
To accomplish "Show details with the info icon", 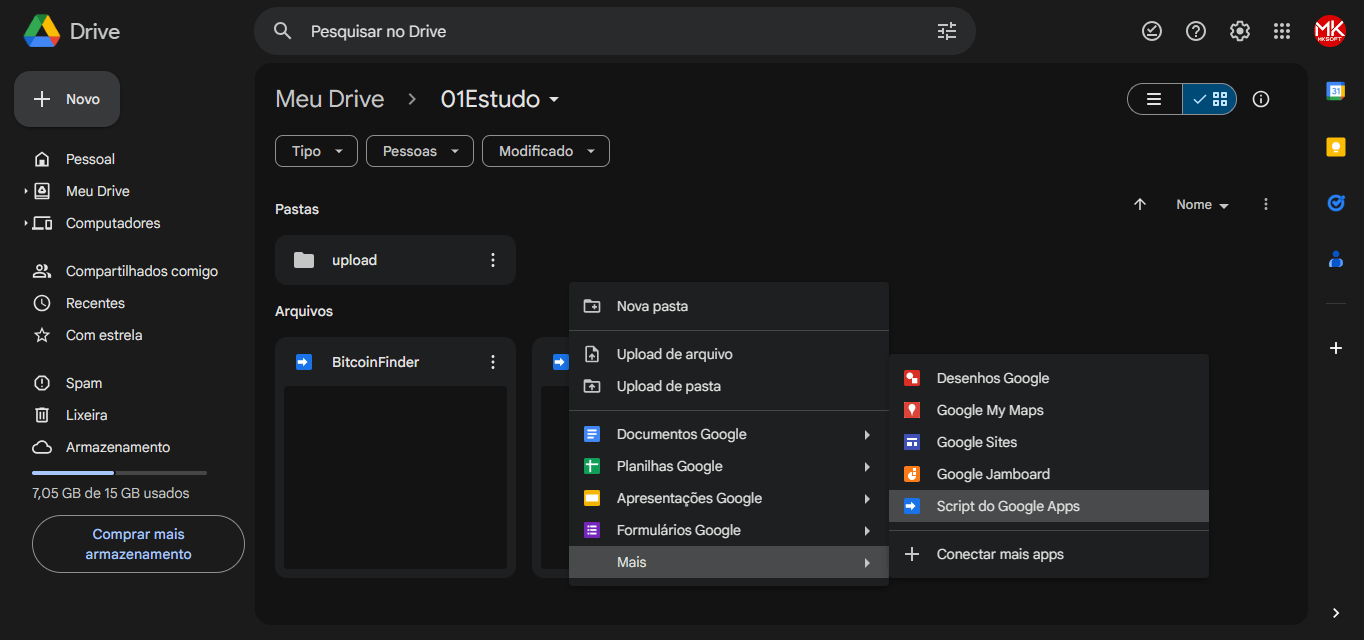I will point(1261,99).
